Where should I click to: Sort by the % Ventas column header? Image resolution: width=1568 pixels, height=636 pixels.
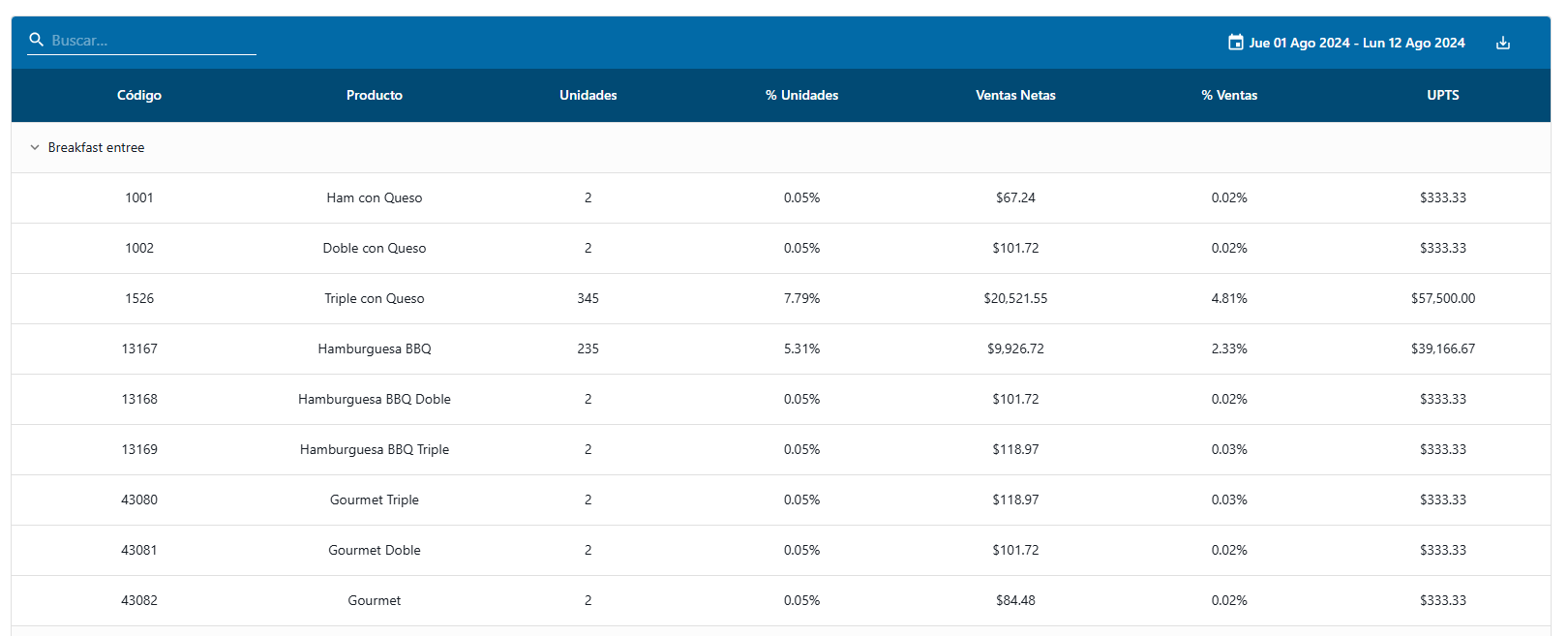[1229, 95]
